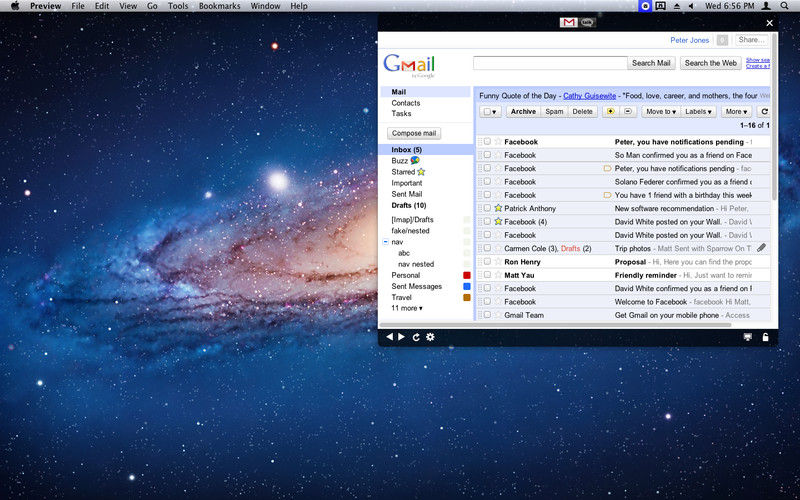Expand the 11 more labels list
Image resolution: width=800 pixels, height=500 pixels.
coord(407,308)
